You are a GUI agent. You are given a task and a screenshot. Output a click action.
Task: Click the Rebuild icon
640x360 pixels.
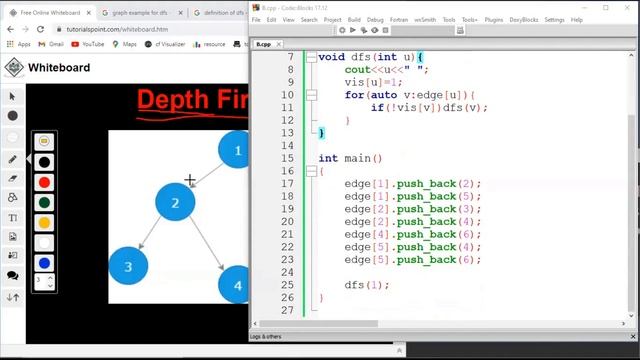[x=374, y=30]
